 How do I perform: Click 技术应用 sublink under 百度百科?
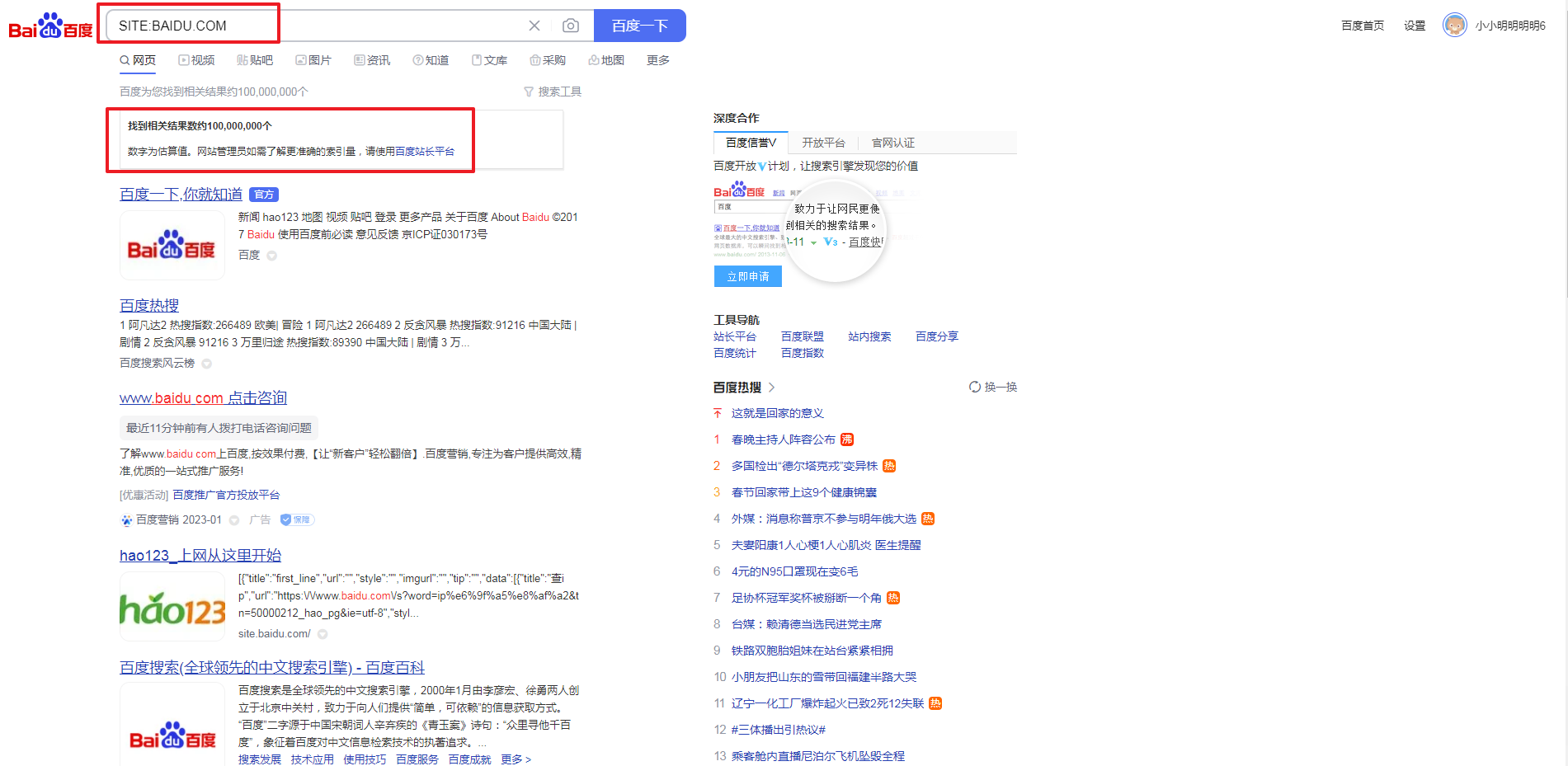(313, 759)
